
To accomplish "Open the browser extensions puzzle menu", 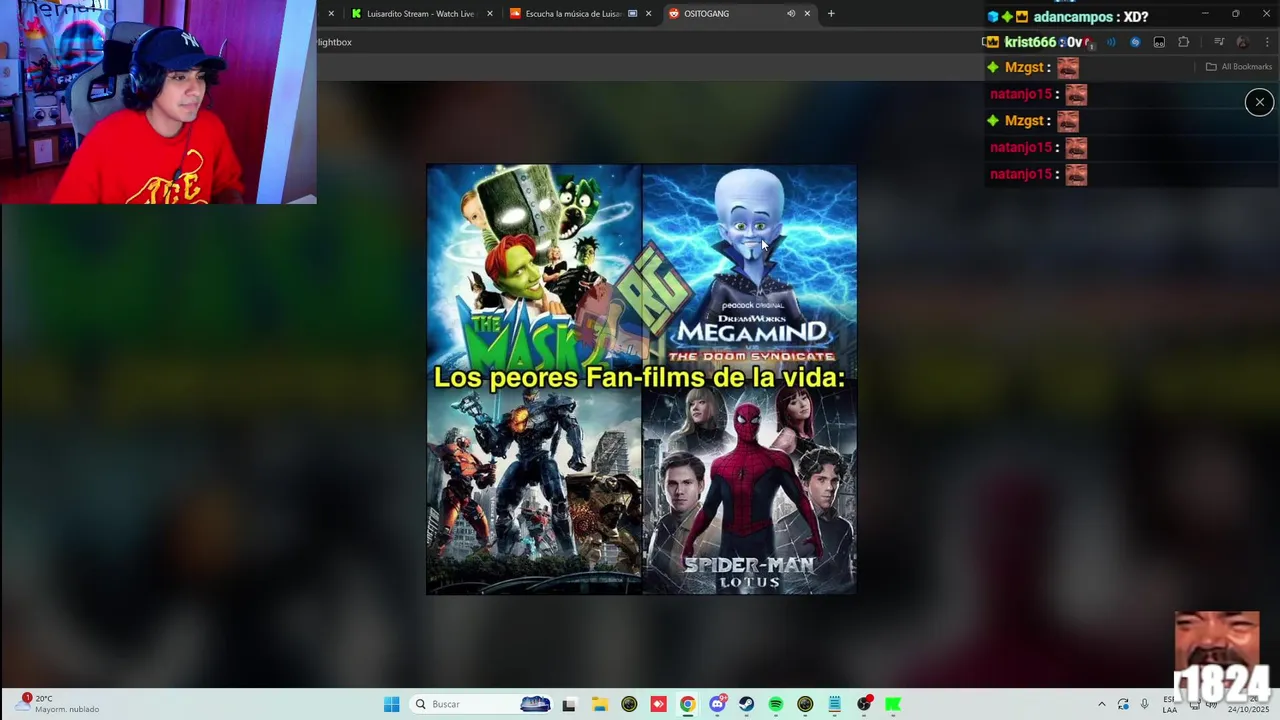I will click(1184, 42).
